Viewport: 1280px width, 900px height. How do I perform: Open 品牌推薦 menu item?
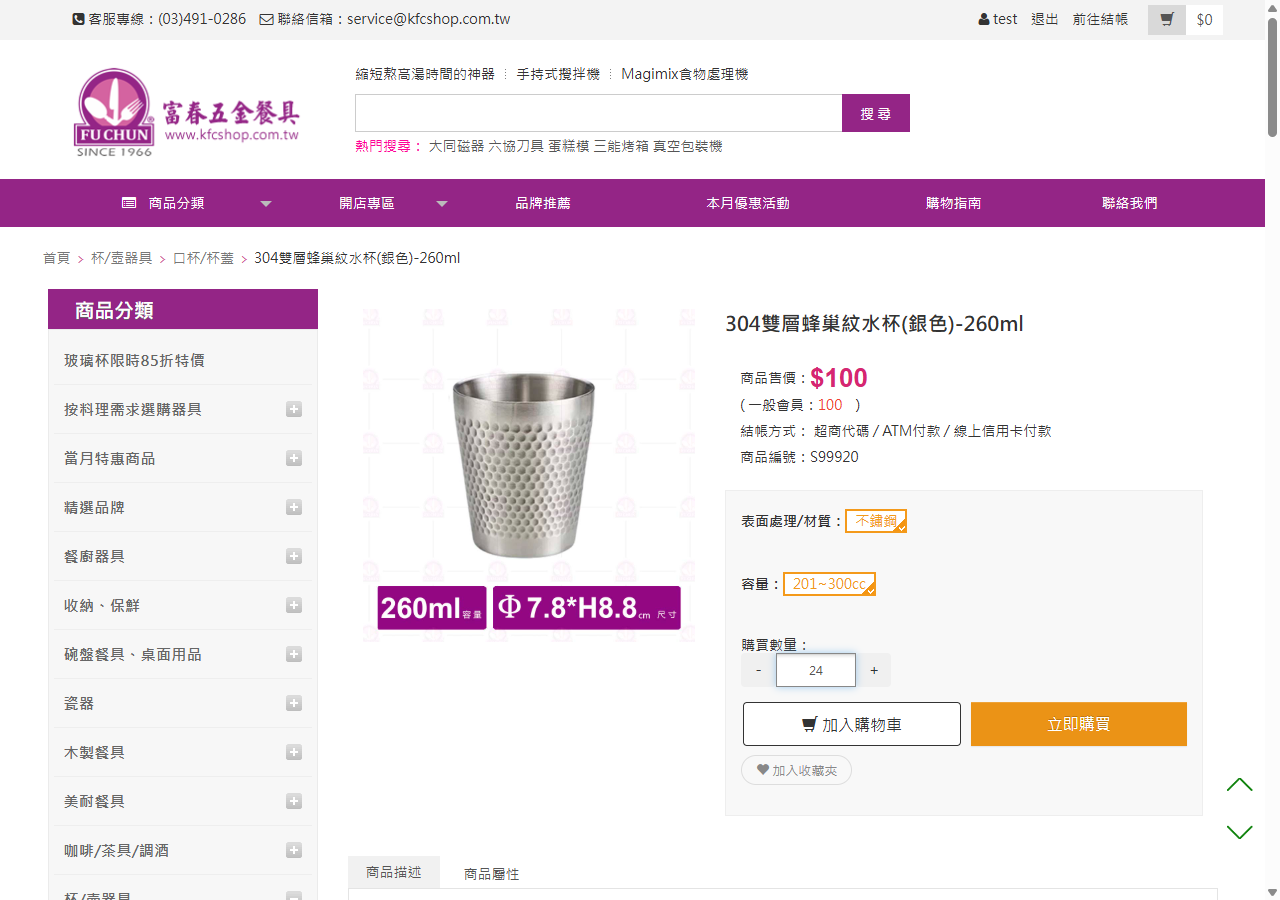(x=543, y=203)
